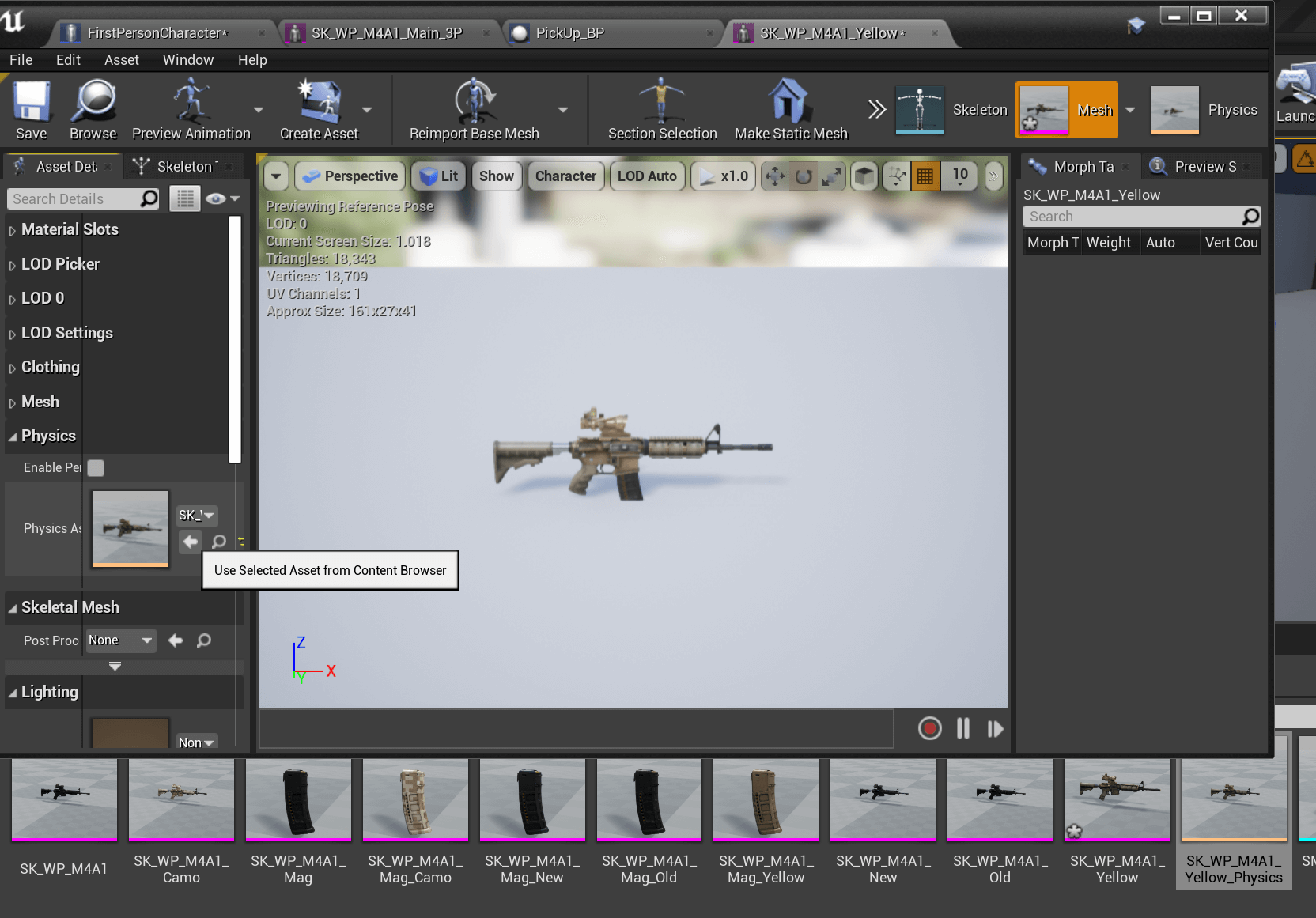Open viewport options dropdown arrow
Viewport: 1316px width, 918px height.
click(276, 176)
